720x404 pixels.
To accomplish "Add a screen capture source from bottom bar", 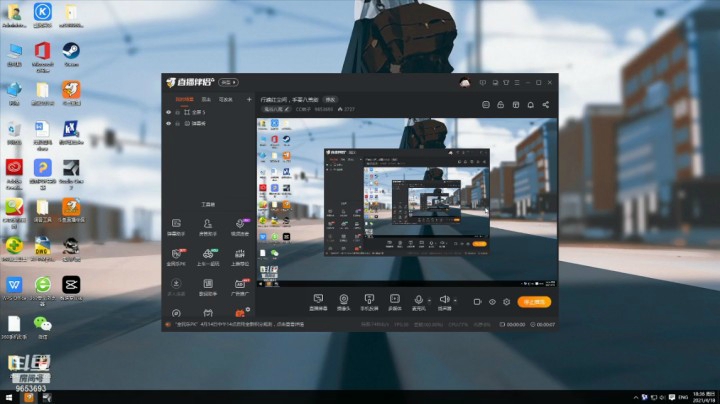I will (318, 302).
